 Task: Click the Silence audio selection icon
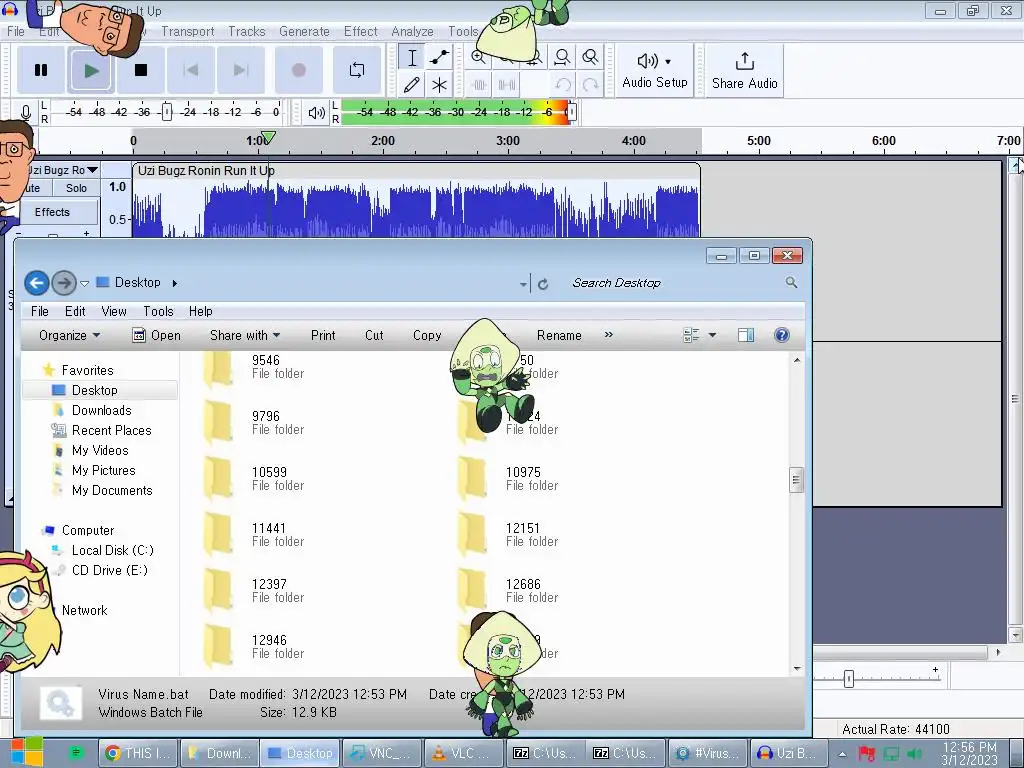pos(507,85)
